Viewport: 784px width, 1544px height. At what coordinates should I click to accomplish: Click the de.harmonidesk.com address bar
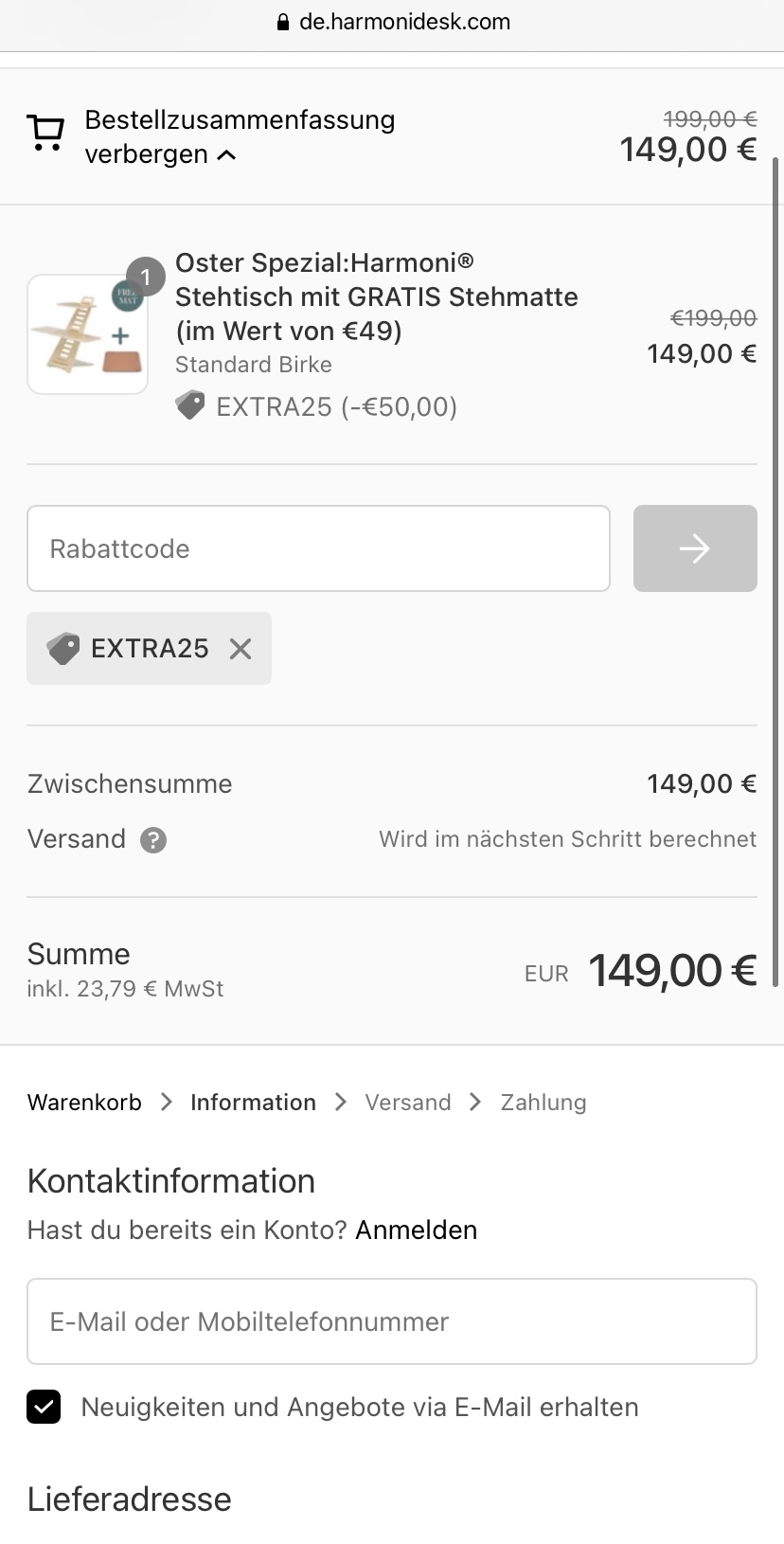tap(404, 21)
